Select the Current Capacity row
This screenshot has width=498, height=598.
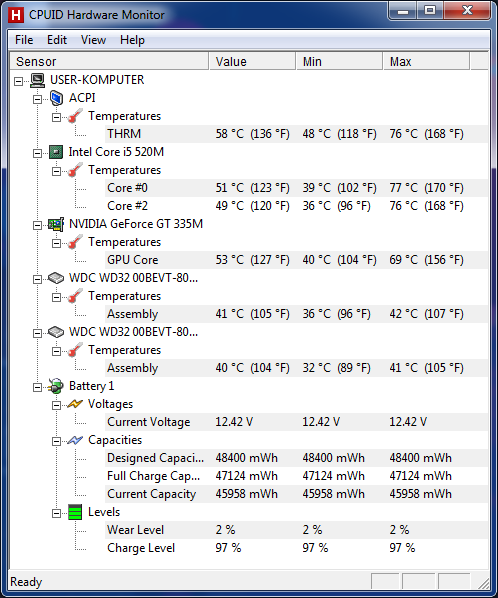point(296,494)
